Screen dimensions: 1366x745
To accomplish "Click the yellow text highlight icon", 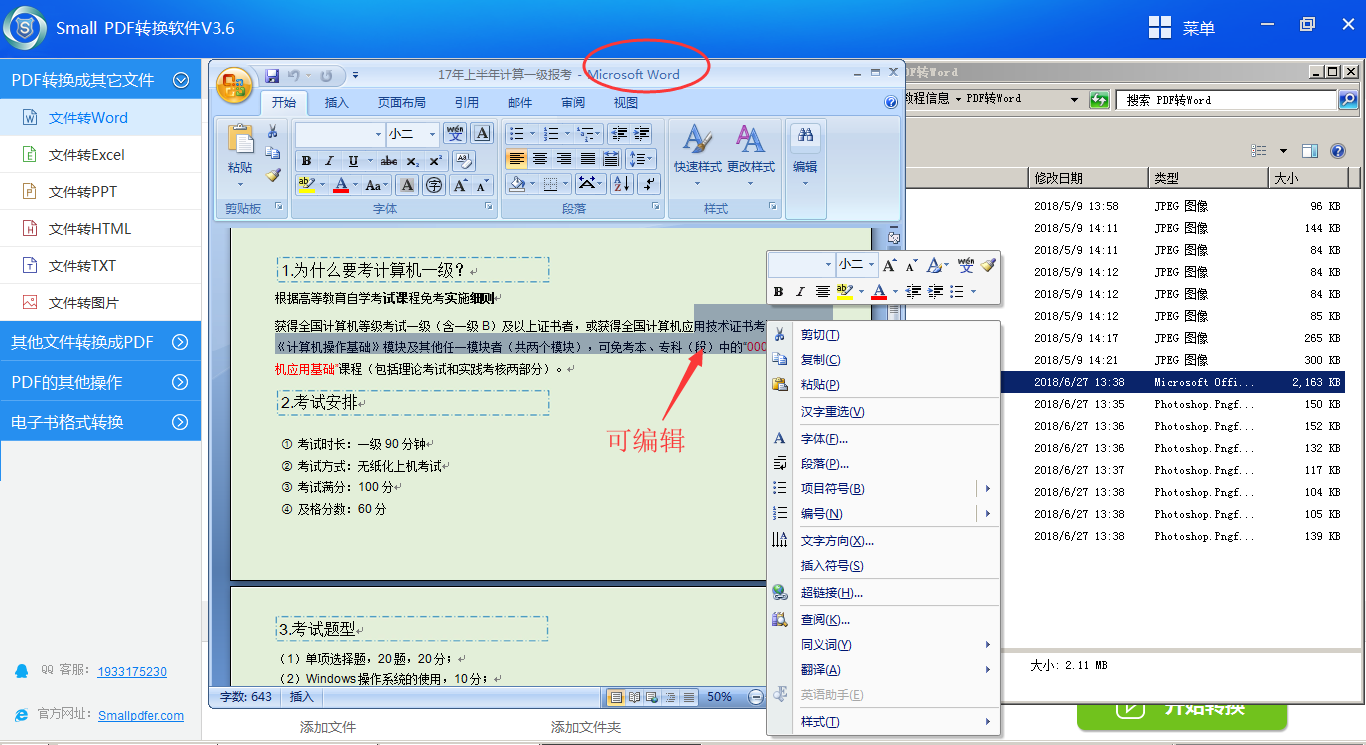I will (305, 184).
